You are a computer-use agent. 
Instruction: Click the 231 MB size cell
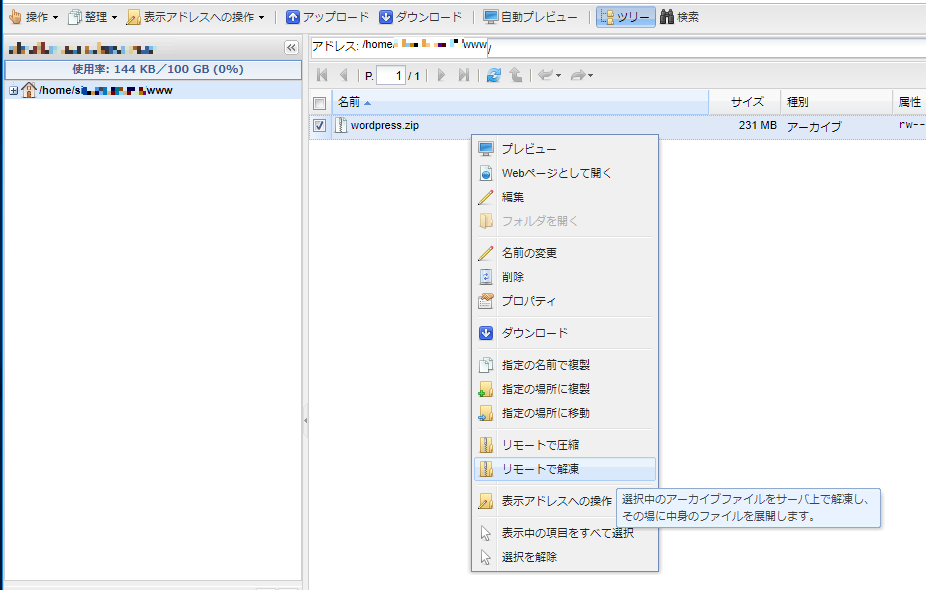pos(758,125)
